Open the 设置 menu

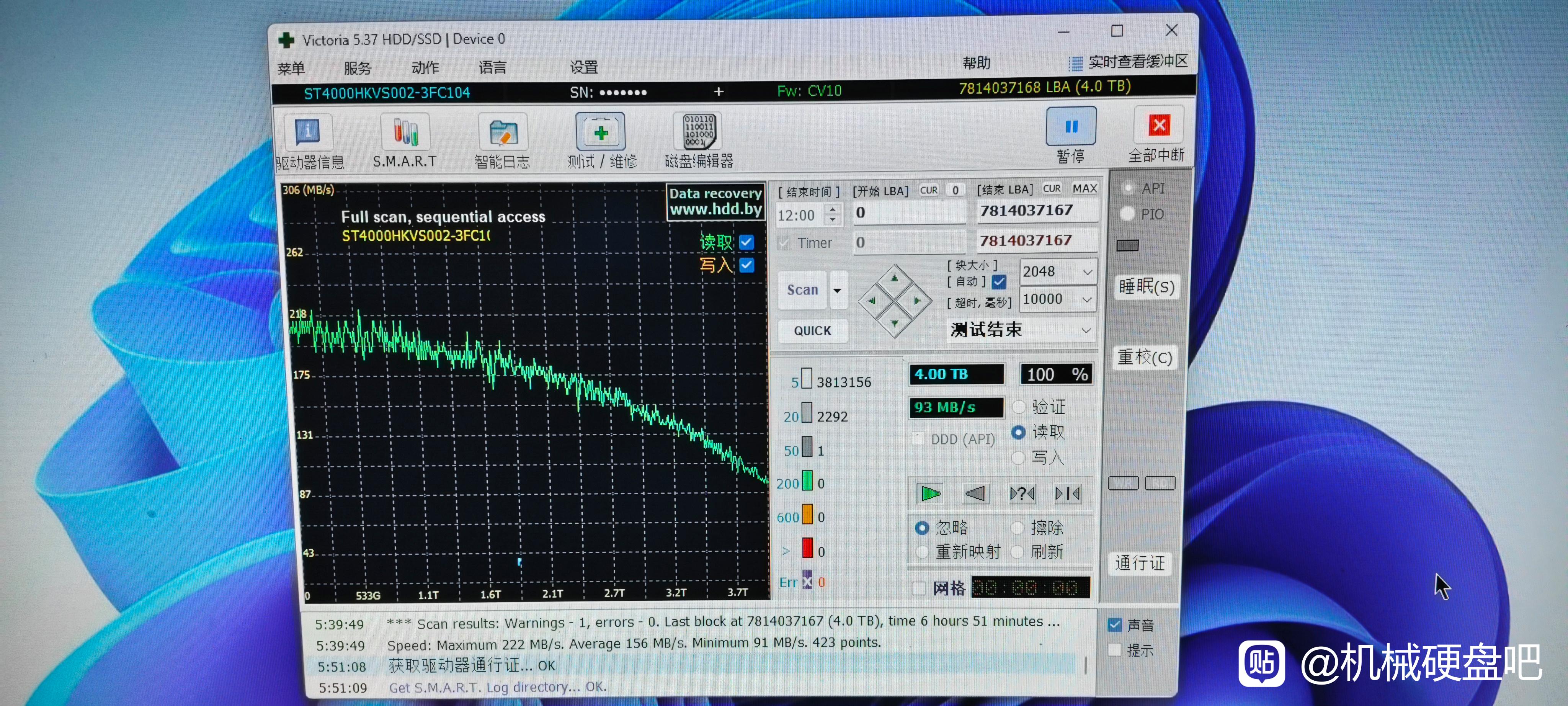(x=584, y=67)
